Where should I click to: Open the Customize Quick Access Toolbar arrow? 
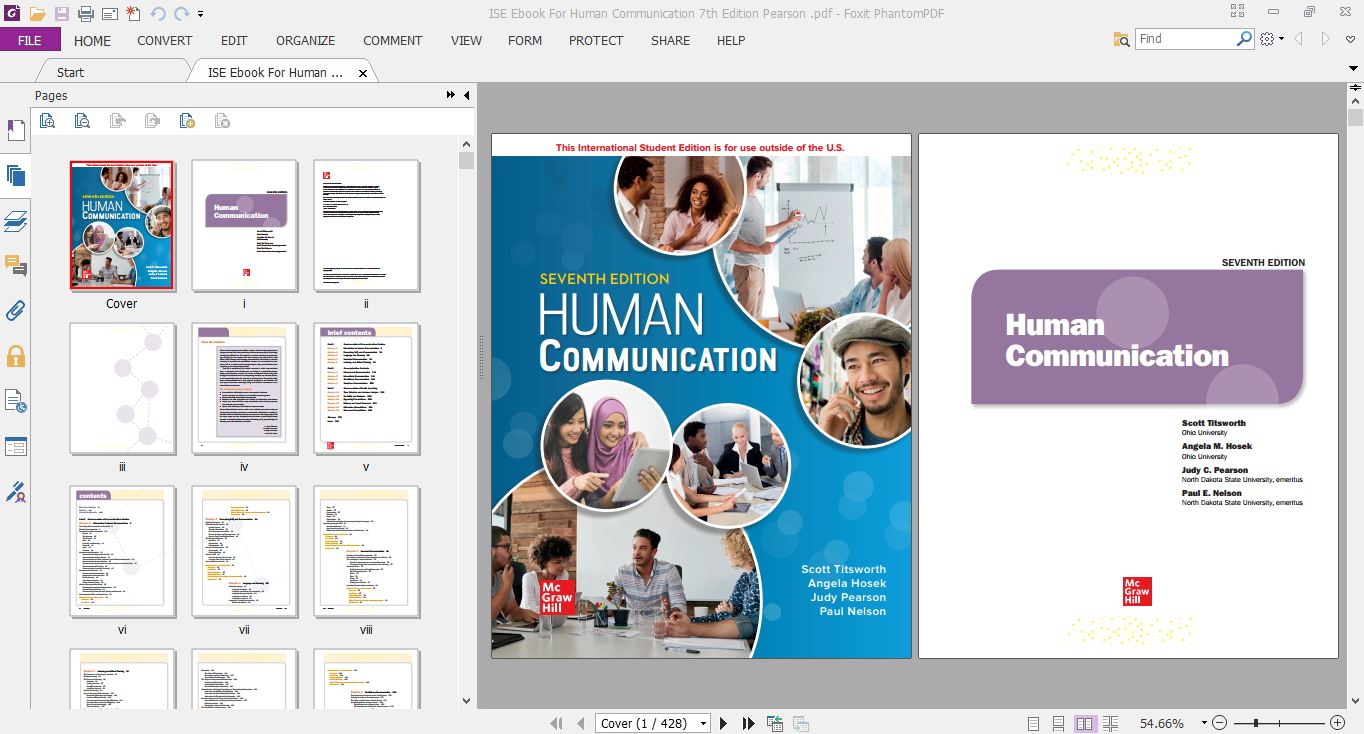pos(201,14)
